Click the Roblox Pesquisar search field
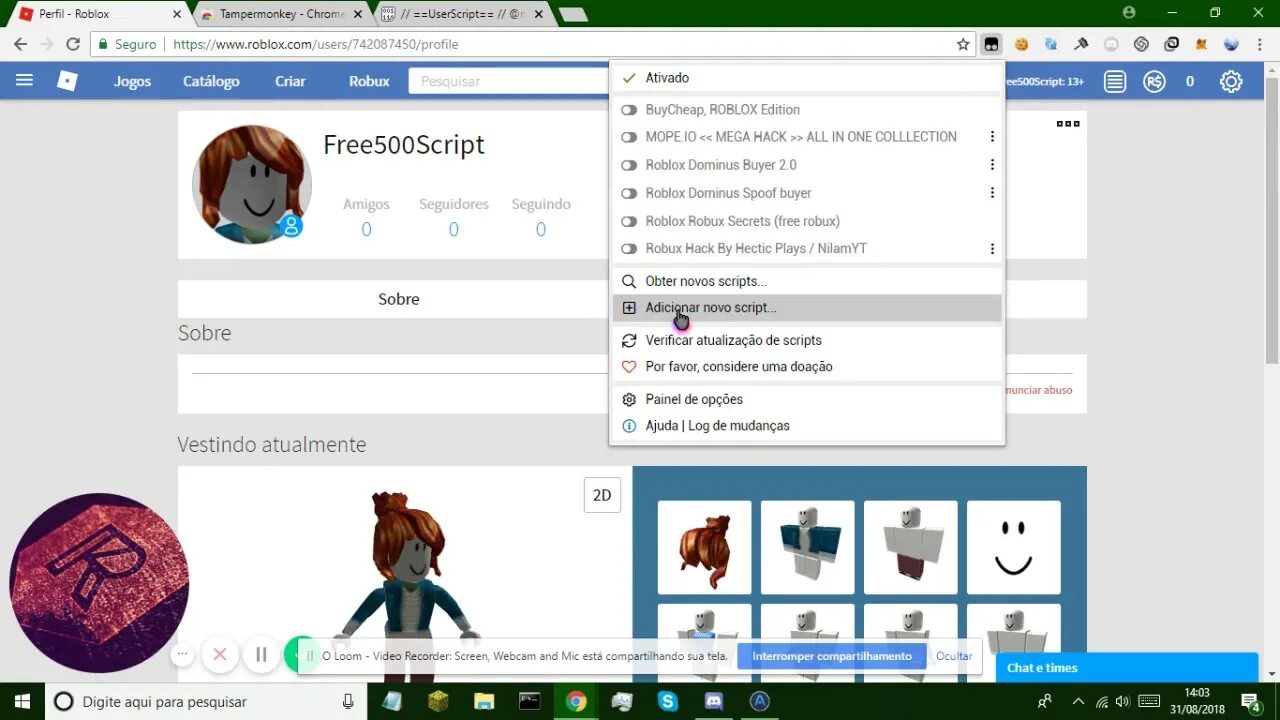Viewport: 1280px width, 720px height. click(510, 81)
